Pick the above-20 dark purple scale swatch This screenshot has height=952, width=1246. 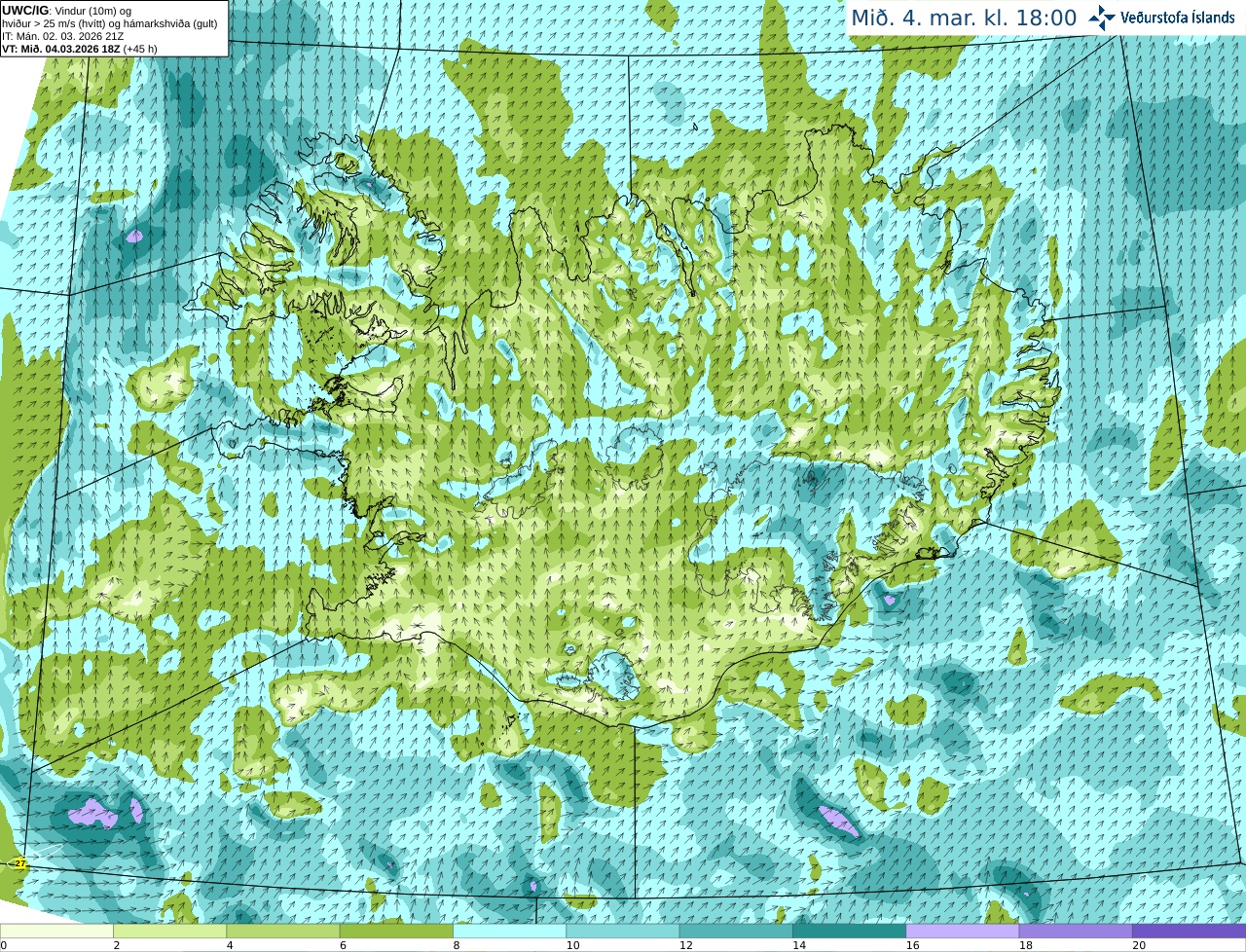pos(1189,931)
